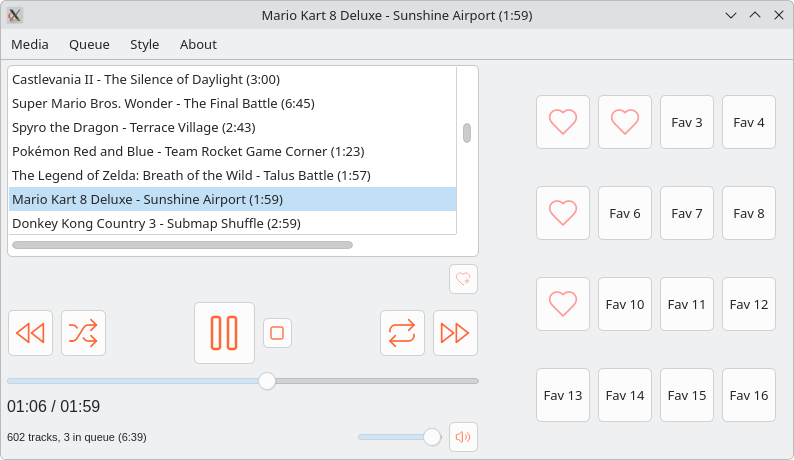The width and height of the screenshot is (794, 460).
Task: Open the Media menu
Action: click(x=30, y=44)
